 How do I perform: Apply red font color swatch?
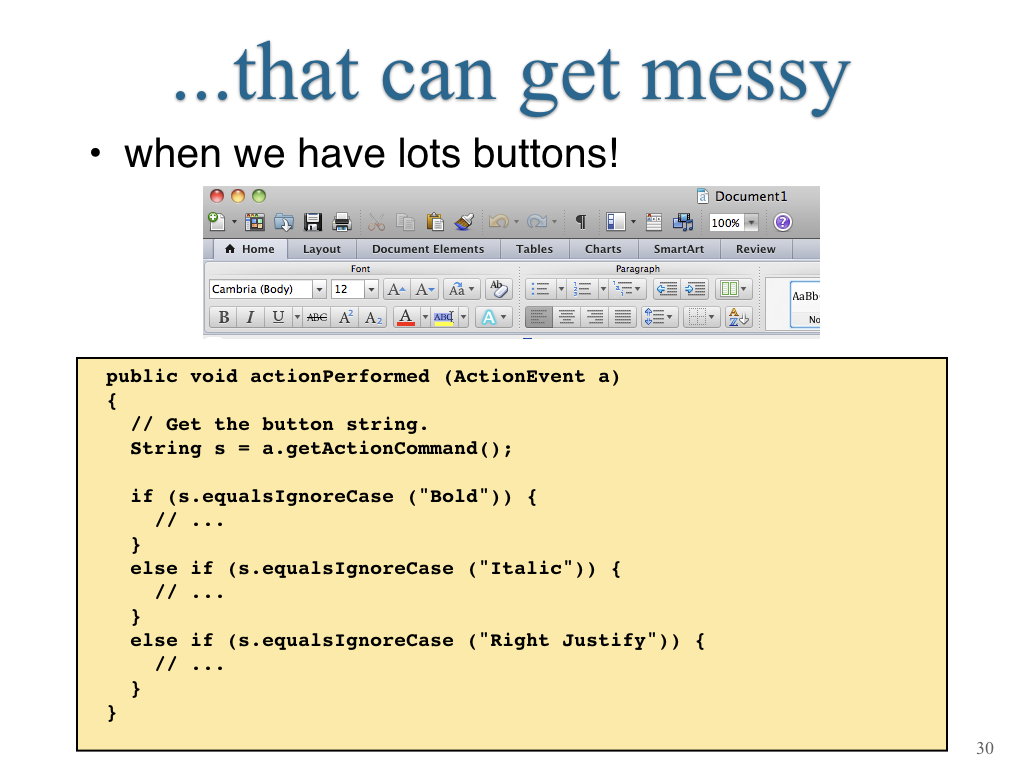coord(406,317)
